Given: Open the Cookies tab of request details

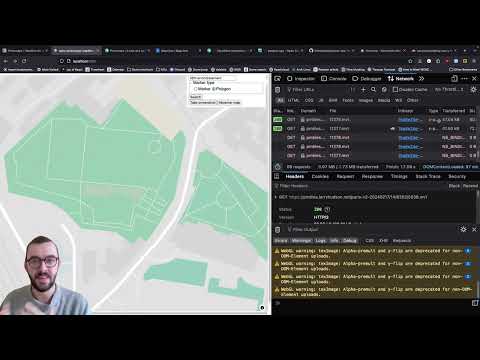Looking at the screenshot, I should tap(320, 176).
